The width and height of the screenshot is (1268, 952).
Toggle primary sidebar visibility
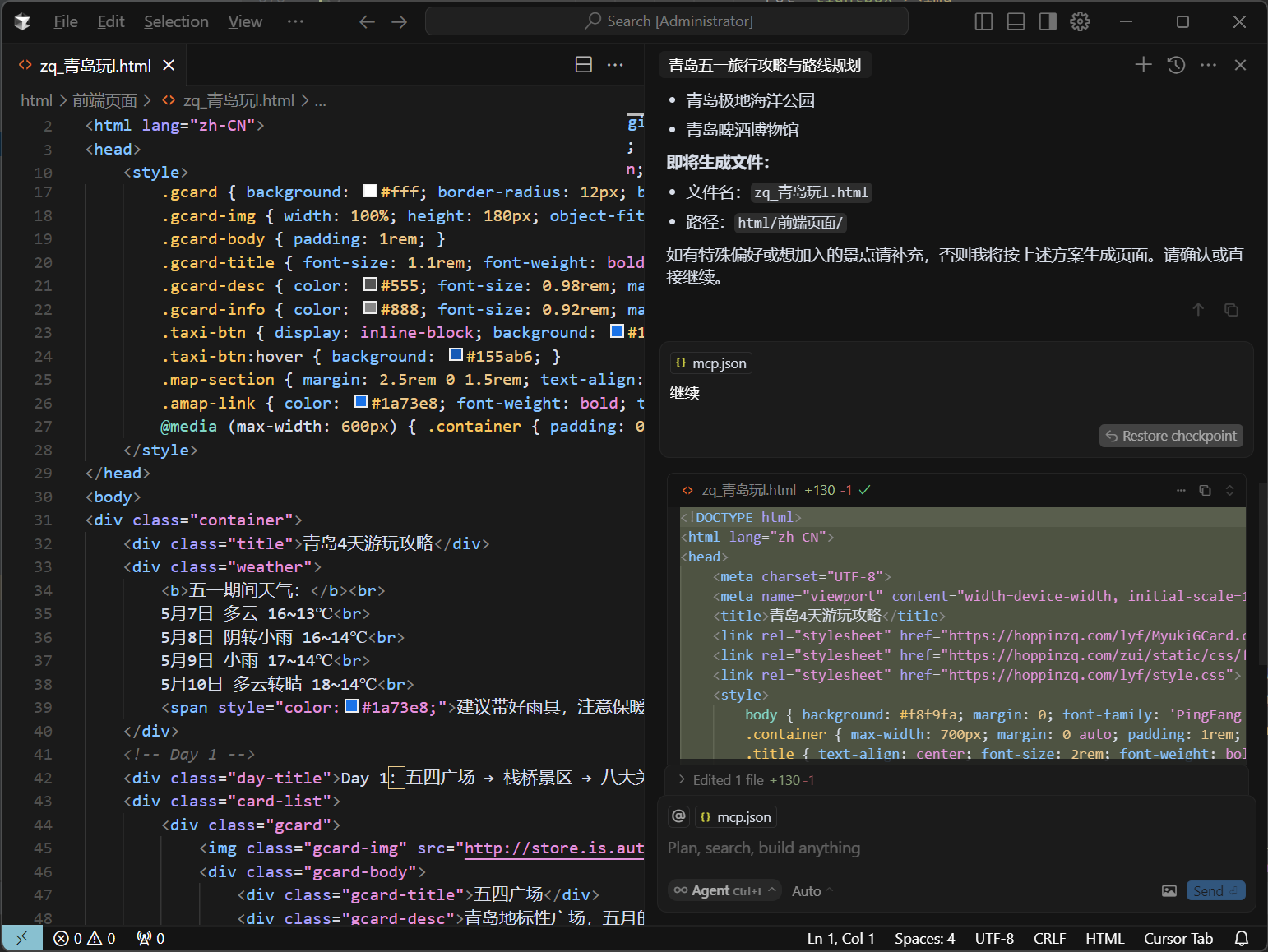tap(983, 21)
